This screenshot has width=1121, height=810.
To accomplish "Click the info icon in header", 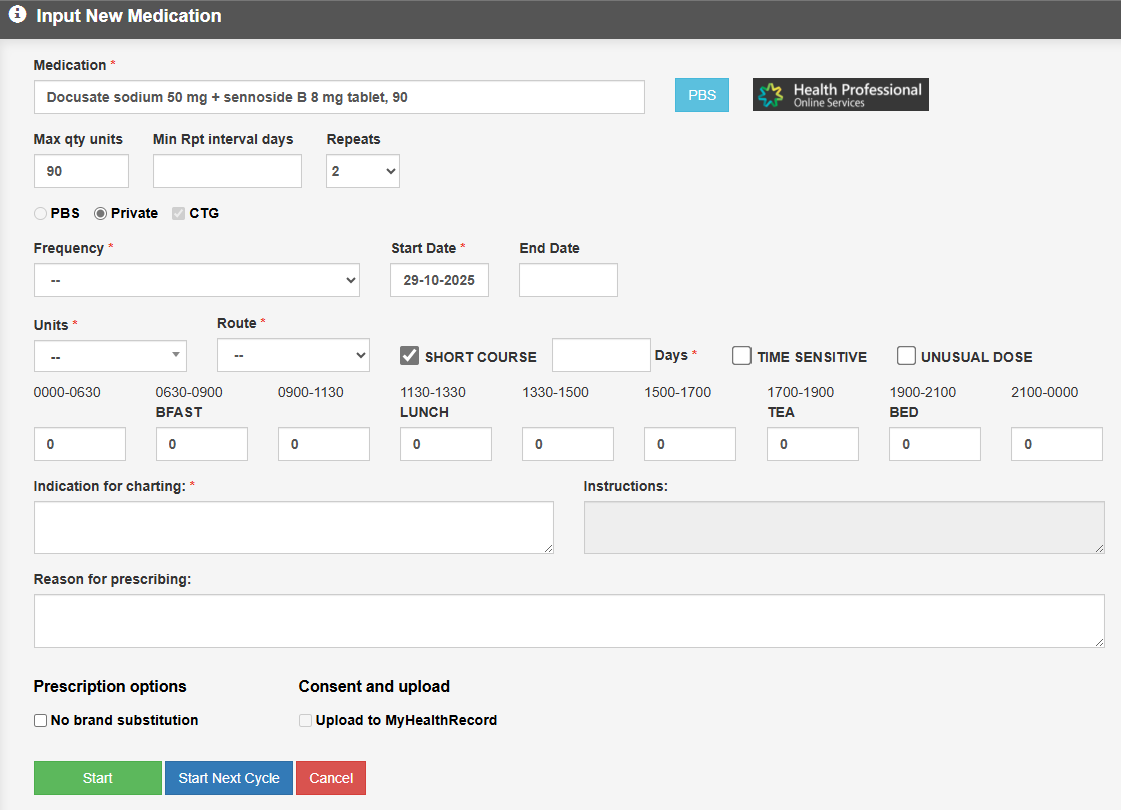I will pyautogui.click(x=17, y=16).
